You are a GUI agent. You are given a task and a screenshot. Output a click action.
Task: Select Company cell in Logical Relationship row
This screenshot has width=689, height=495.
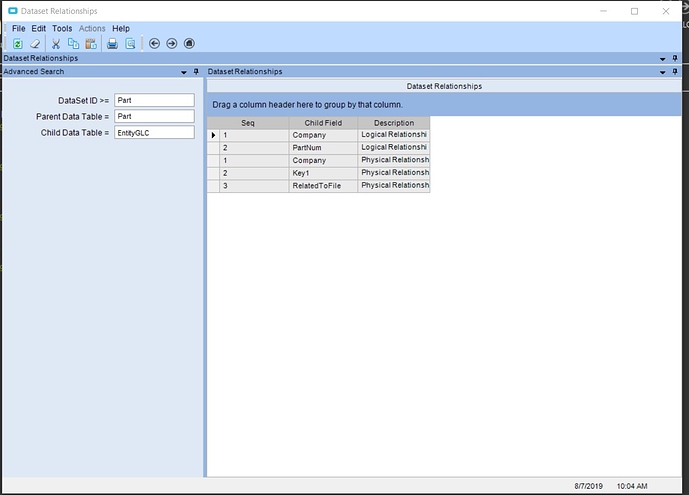click(323, 135)
